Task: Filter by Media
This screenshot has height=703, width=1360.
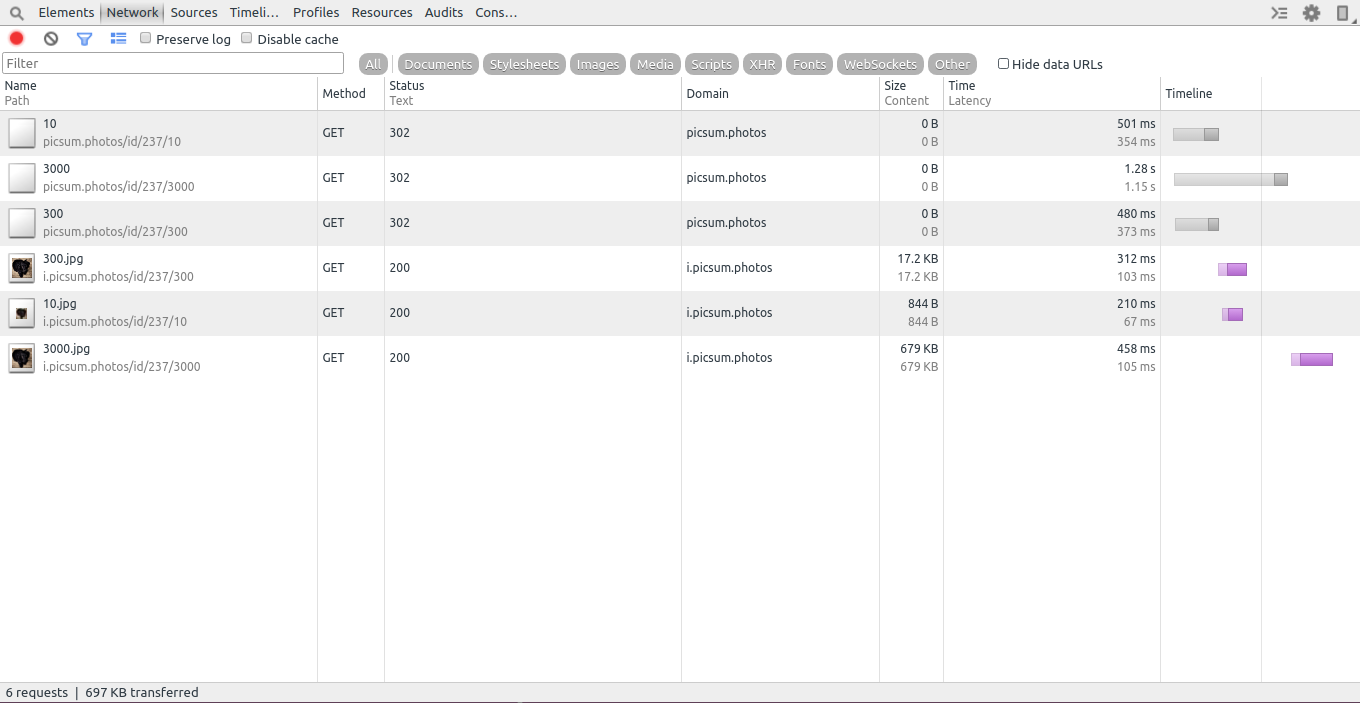Action: pyautogui.click(x=655, y=64)
